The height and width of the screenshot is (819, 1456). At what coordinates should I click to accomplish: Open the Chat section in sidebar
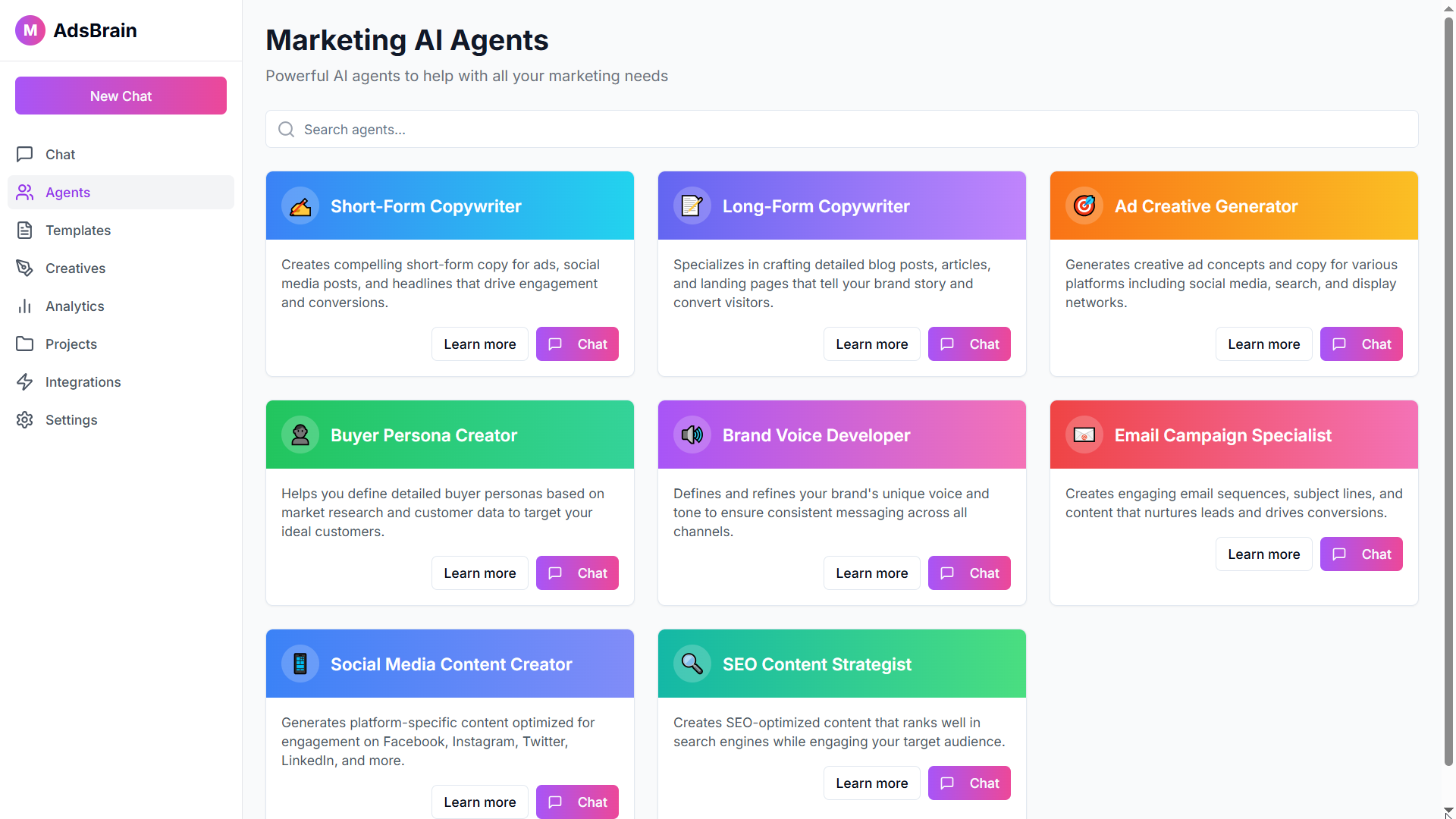[121, 155]
